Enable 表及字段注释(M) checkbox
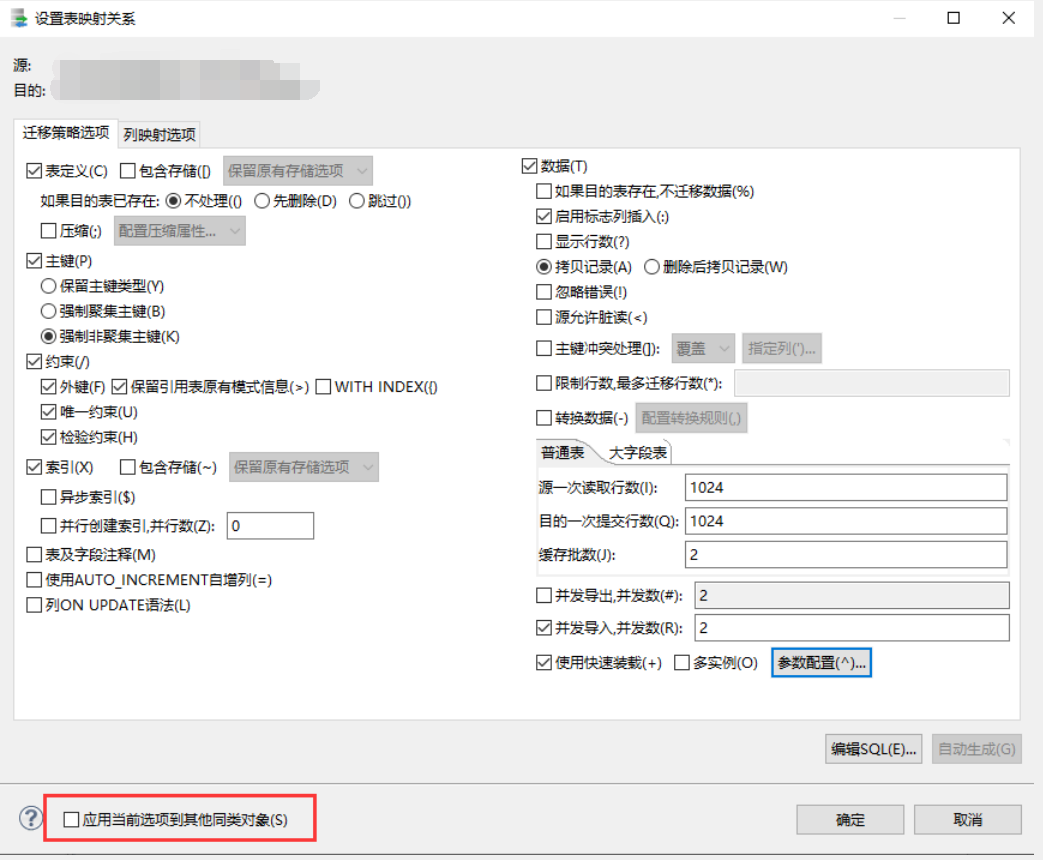Viewport: 1043px width, 860px height. coord(34,555)
